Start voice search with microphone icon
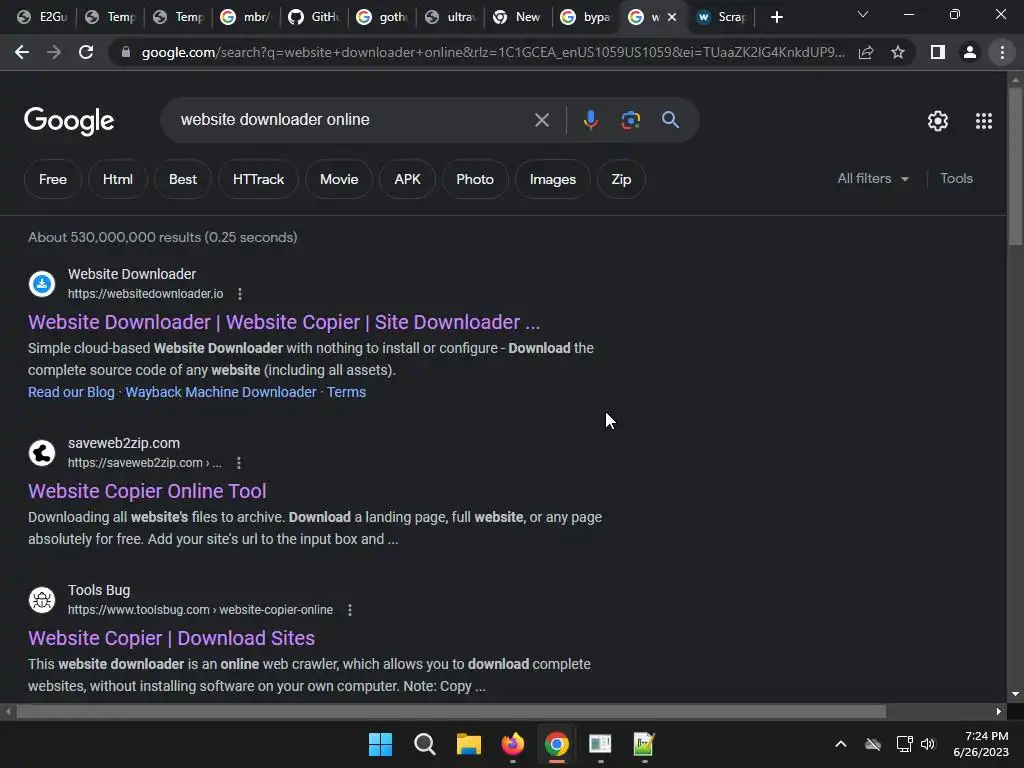Viewport: 1024px width, 768px height. pyautogui.click(x=590, y=120)
